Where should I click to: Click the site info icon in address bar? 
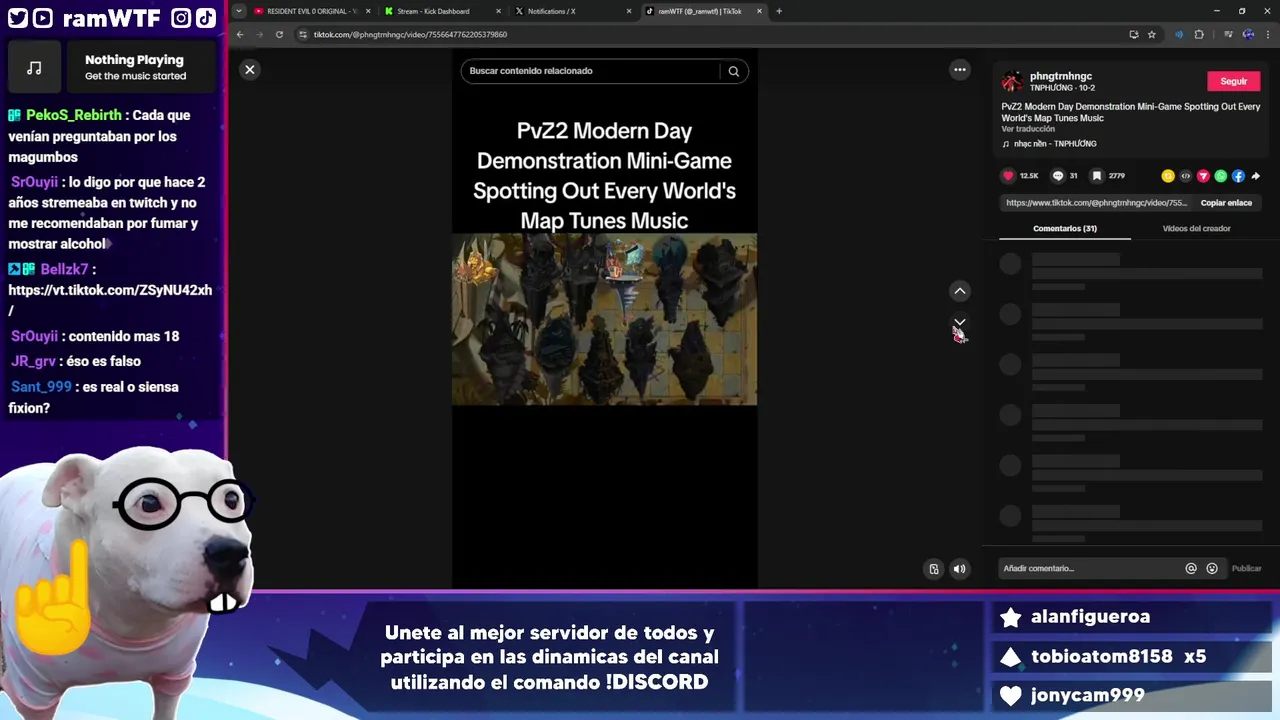[303, 34]
